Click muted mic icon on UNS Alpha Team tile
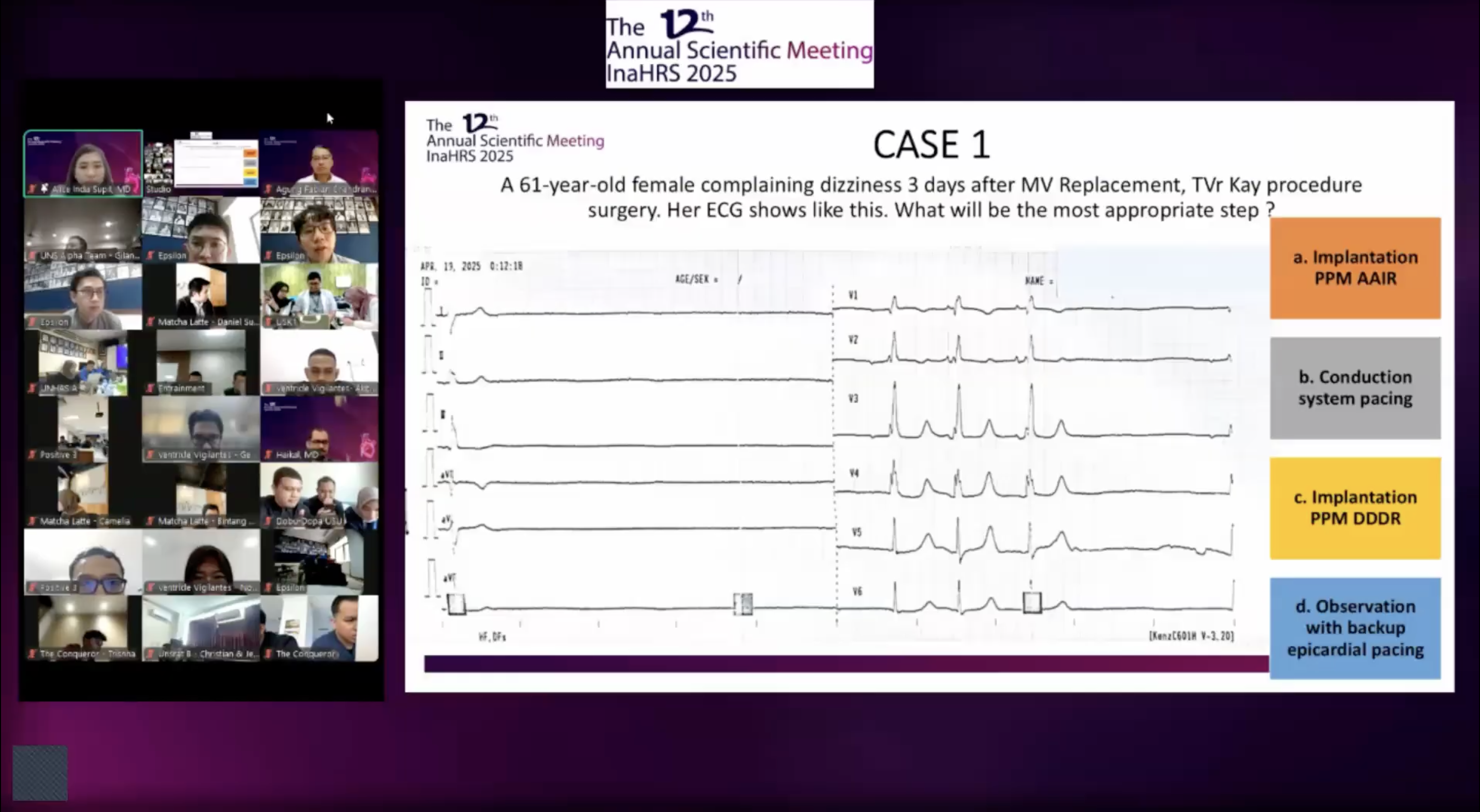Viewport: 1480px width, 812px height. coord(33,256)
